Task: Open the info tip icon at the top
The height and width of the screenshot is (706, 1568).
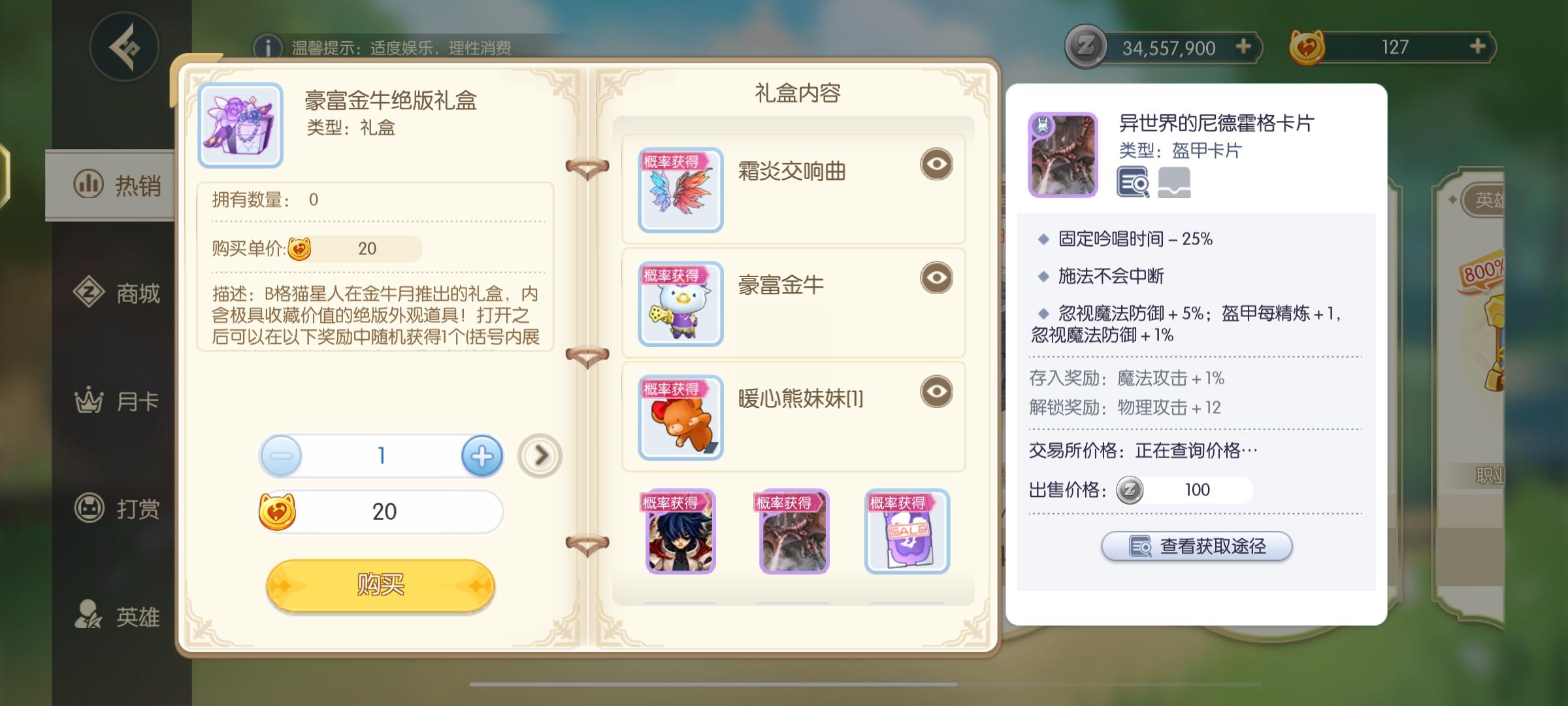Action: tap(268, 48)
